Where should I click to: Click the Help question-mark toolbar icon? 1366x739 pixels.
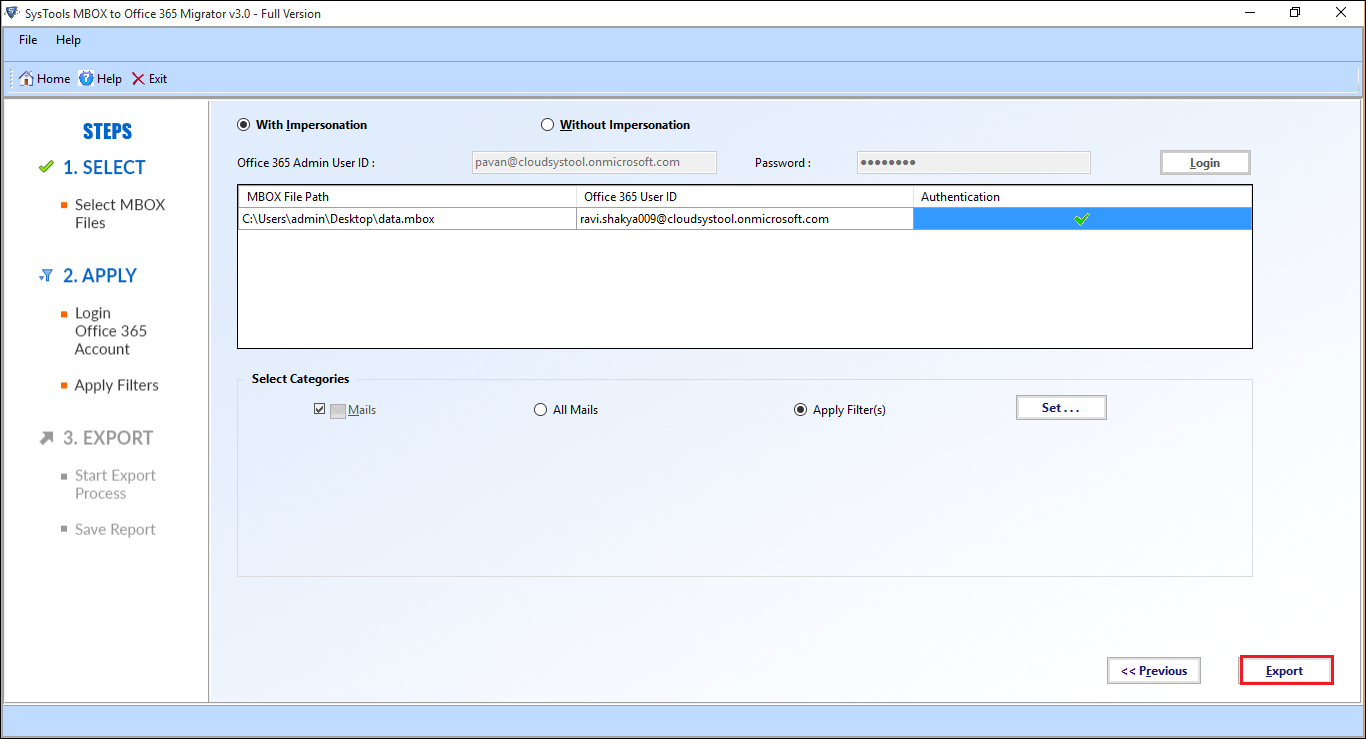coord(86,78)
